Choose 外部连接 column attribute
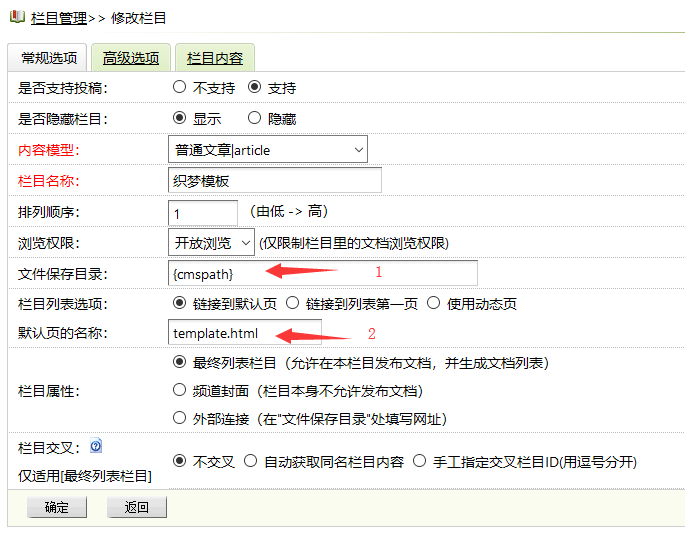This screenshot has width=685, height=542. click(x=180, y=418)
